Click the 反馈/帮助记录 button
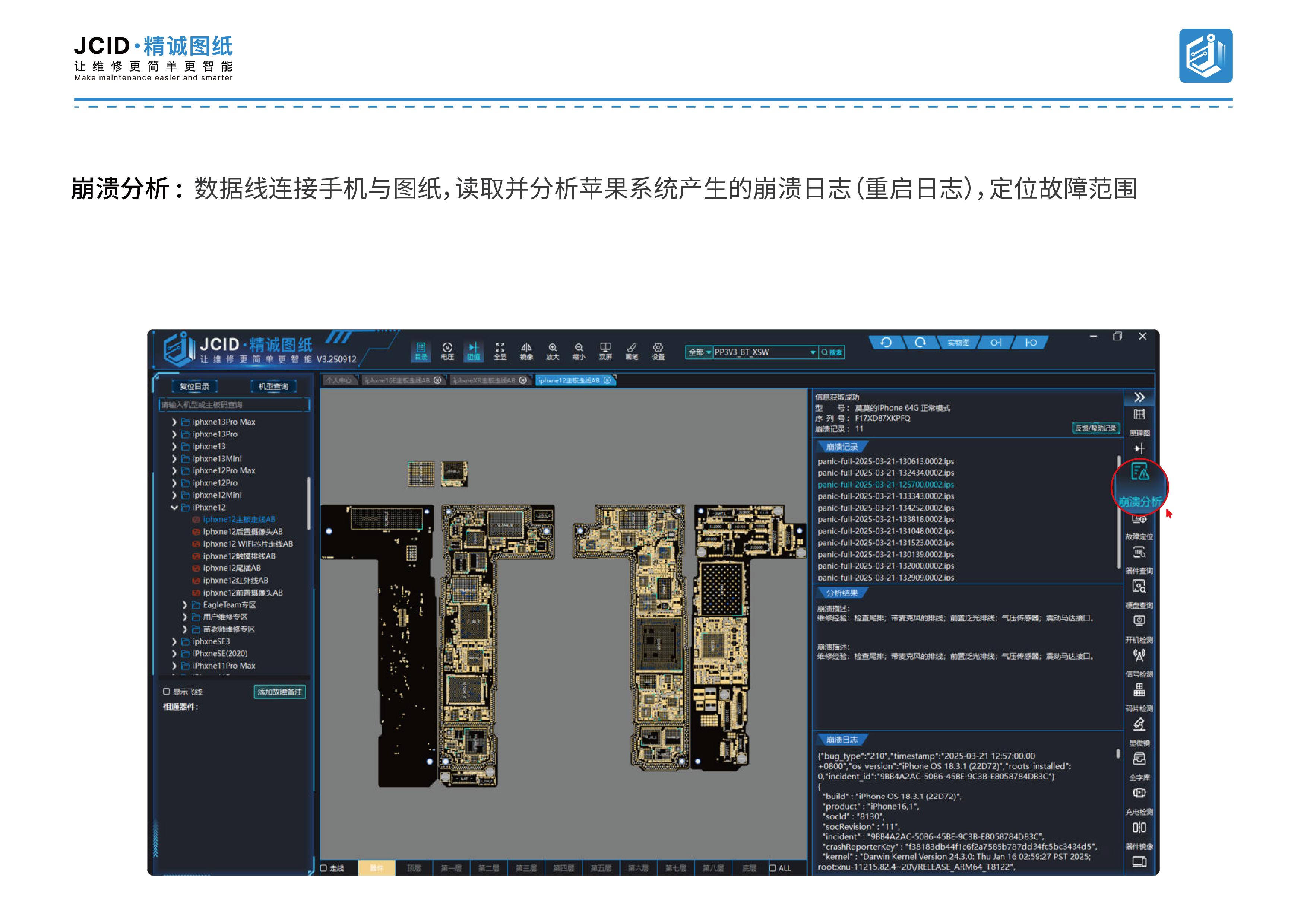 [x=1095, y=428]
